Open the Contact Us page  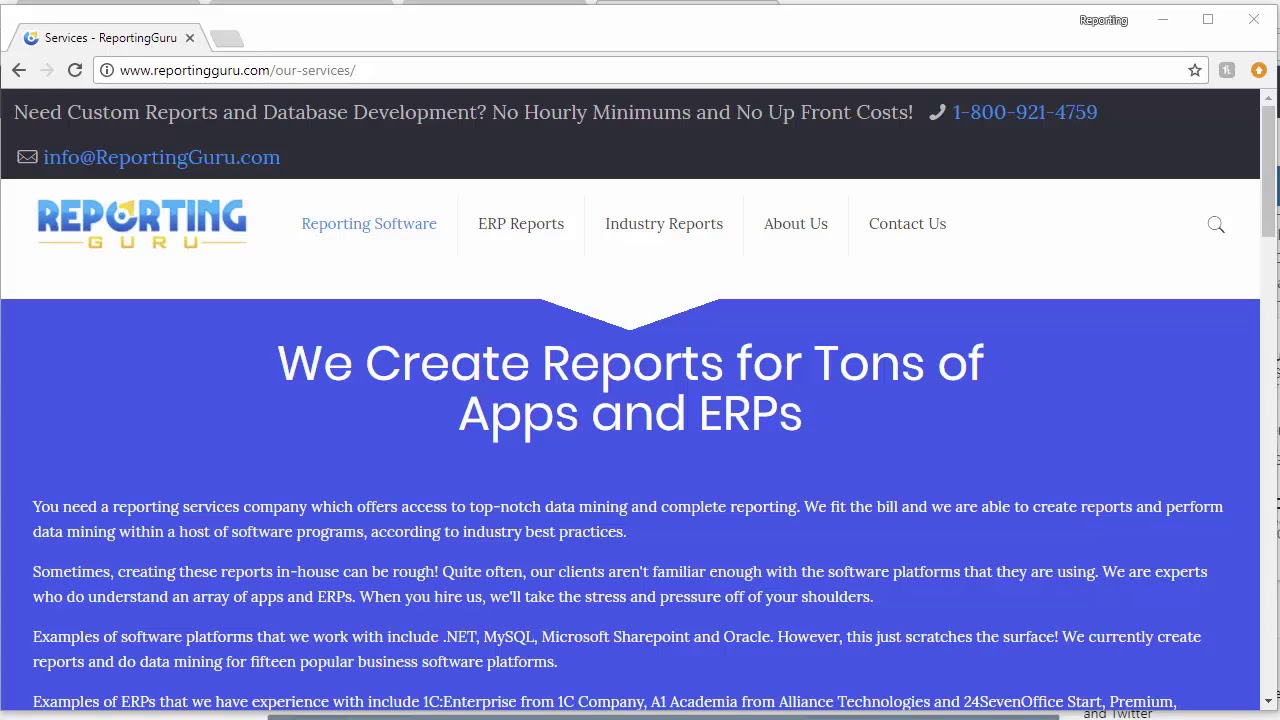[x=907, y=224]
